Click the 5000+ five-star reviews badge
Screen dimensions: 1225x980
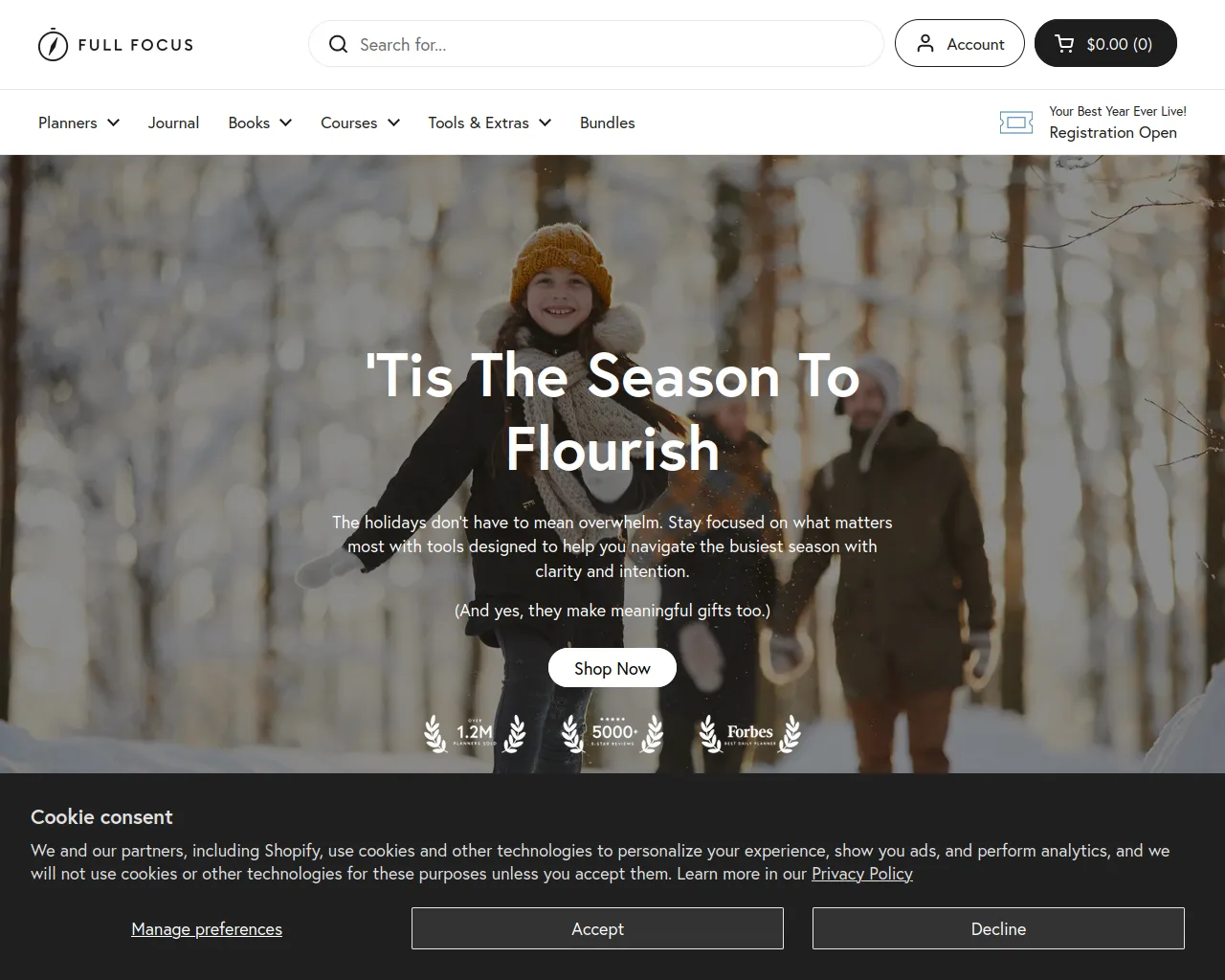coord(612,734)
